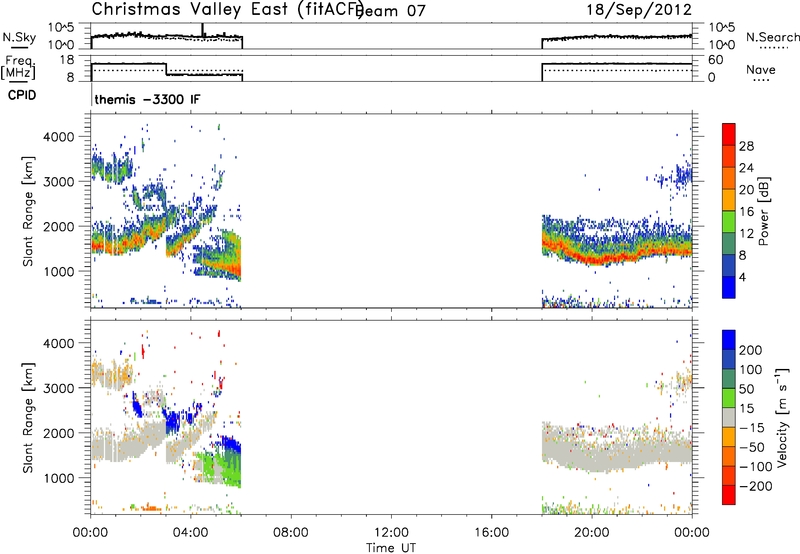Click the Velocity colorbar segment between -200 and -100

[x=729, y=475]
